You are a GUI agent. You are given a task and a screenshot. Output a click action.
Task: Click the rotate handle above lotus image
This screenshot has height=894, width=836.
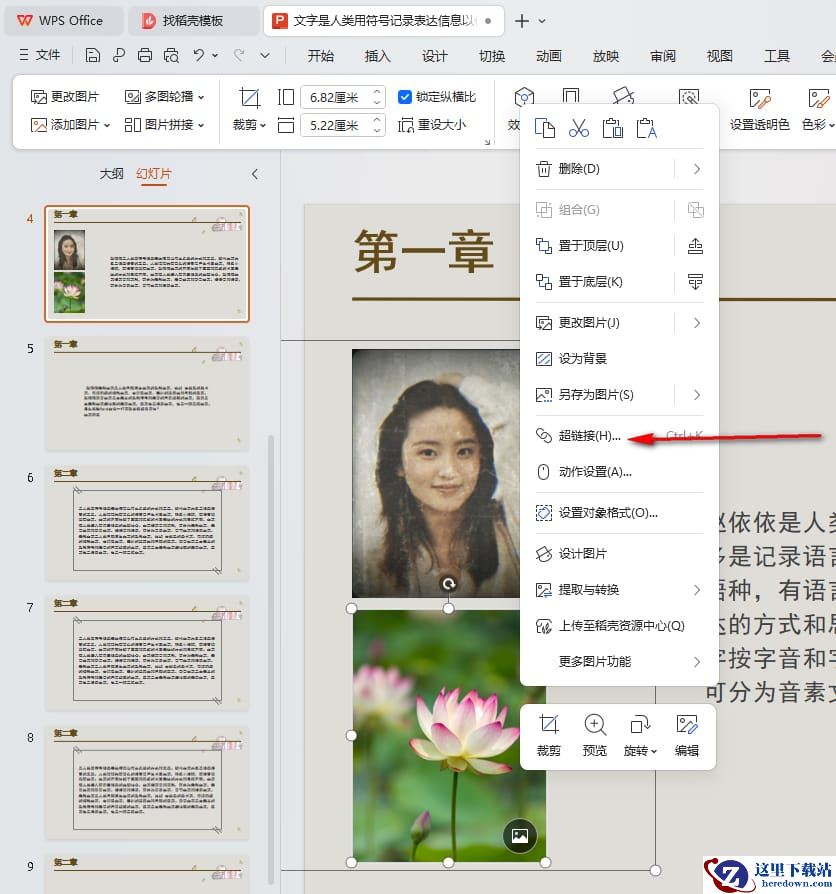point(449,583)
